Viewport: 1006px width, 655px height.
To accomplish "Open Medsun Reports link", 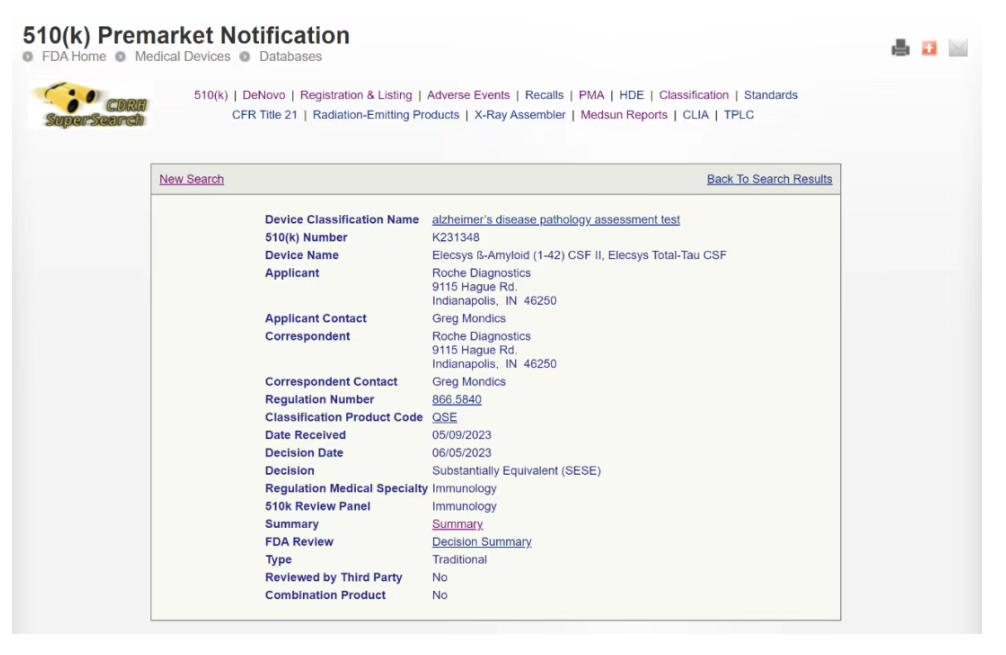I will click(x=624, y=115).
